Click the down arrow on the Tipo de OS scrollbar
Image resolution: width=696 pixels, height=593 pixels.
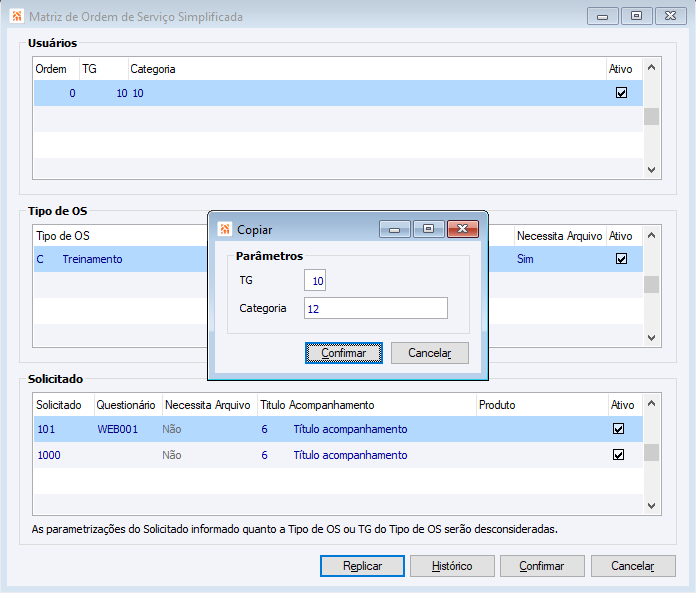click(651, 338)
